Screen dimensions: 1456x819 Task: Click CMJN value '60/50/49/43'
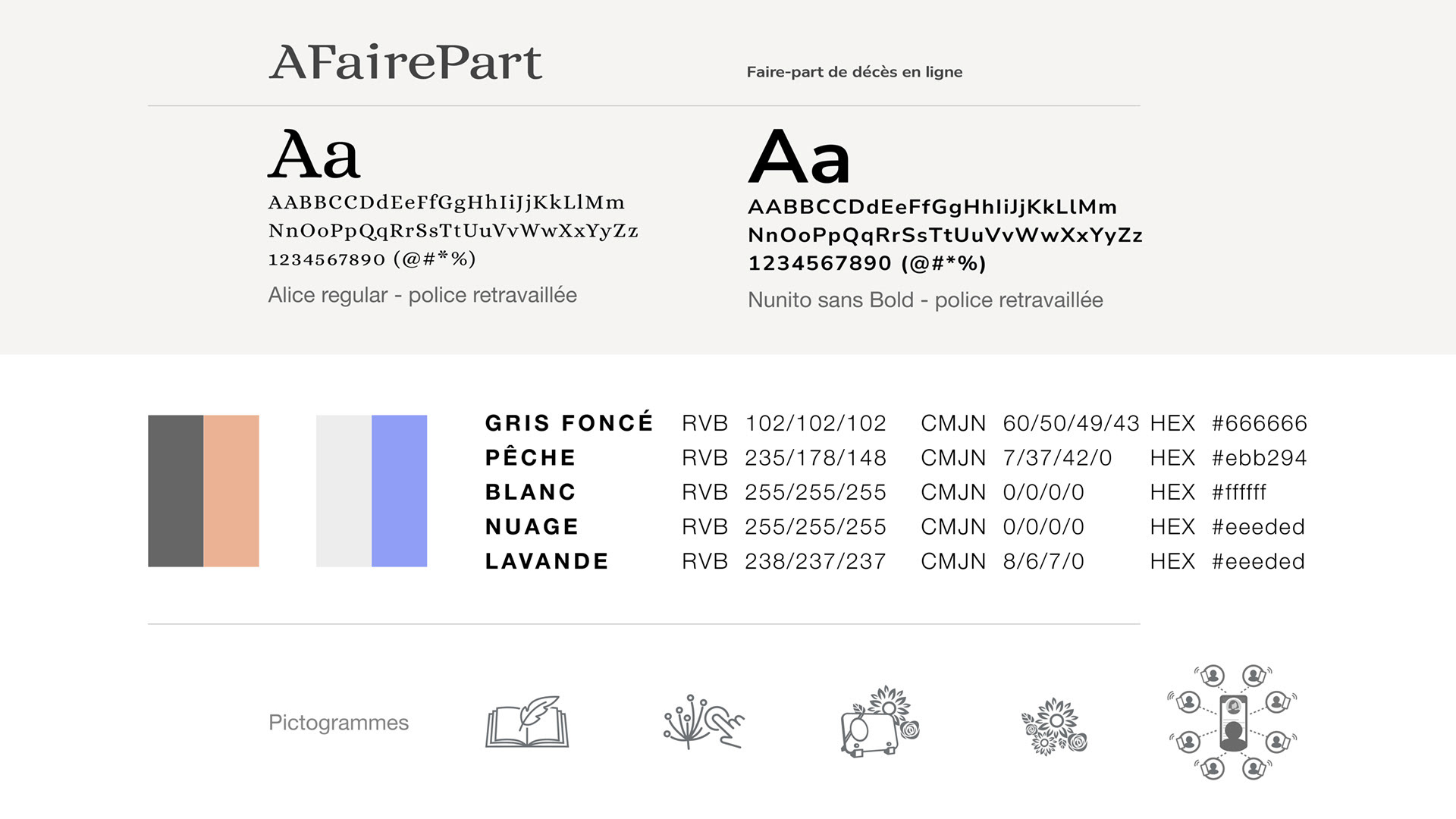(1071, 423)
